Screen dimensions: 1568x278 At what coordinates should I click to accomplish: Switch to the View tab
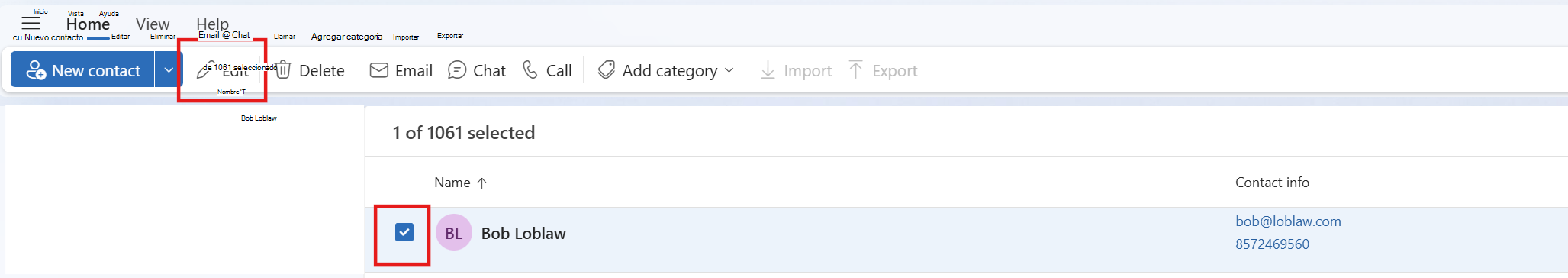tap(153, 24)
